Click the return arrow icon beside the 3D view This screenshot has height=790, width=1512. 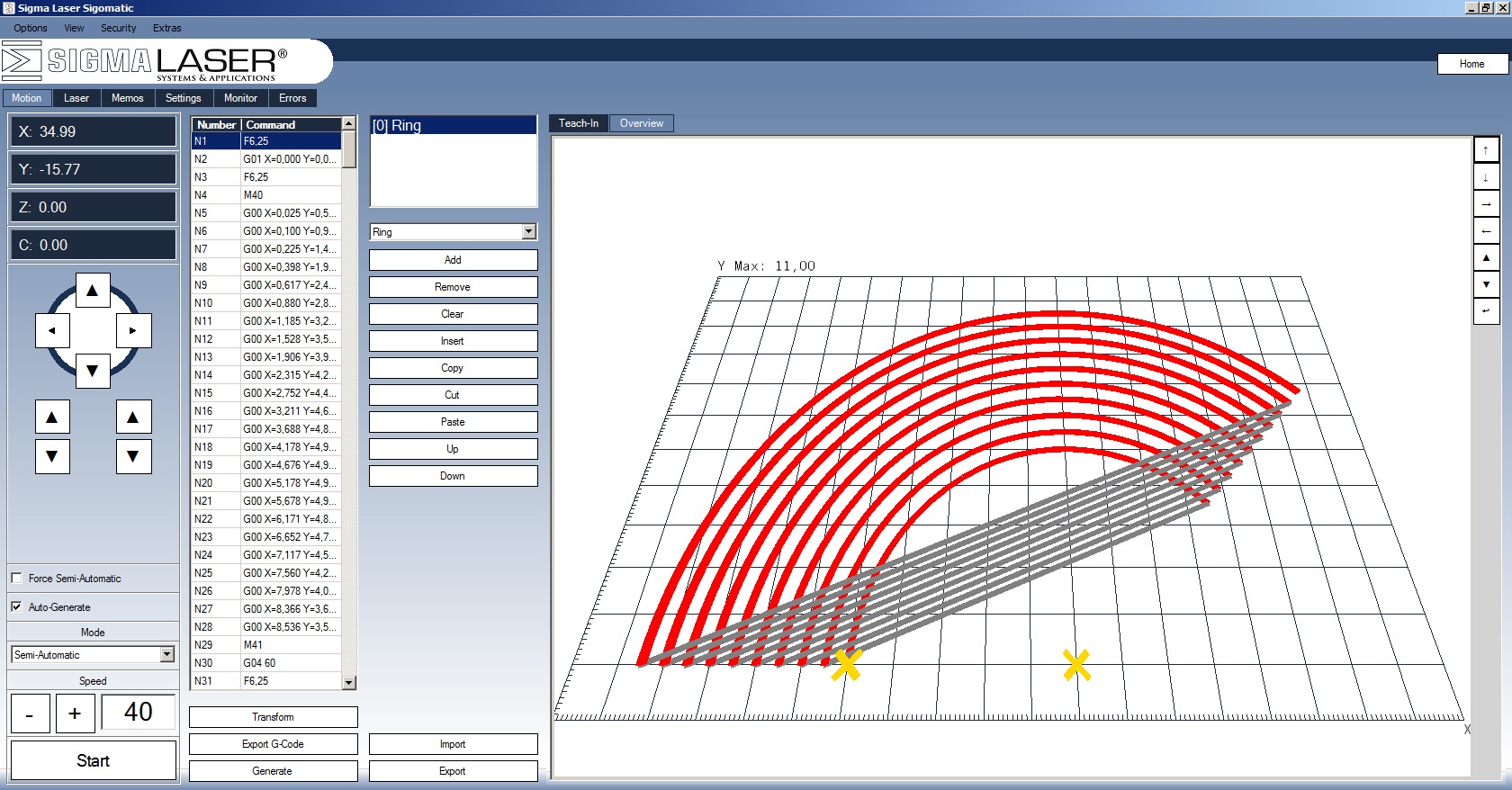[x=1485, y=311]
